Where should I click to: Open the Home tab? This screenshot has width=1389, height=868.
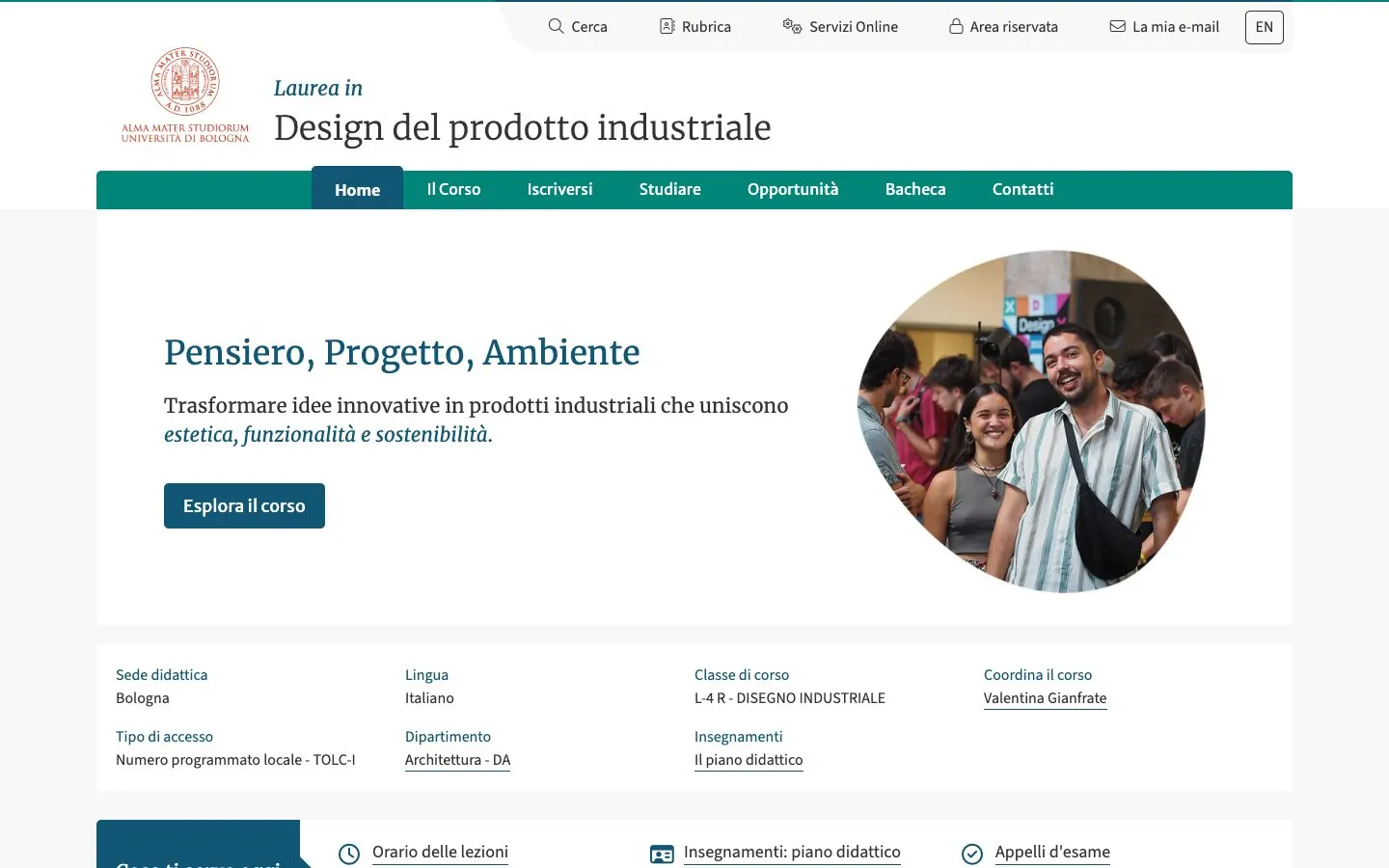tap(357, 189)
